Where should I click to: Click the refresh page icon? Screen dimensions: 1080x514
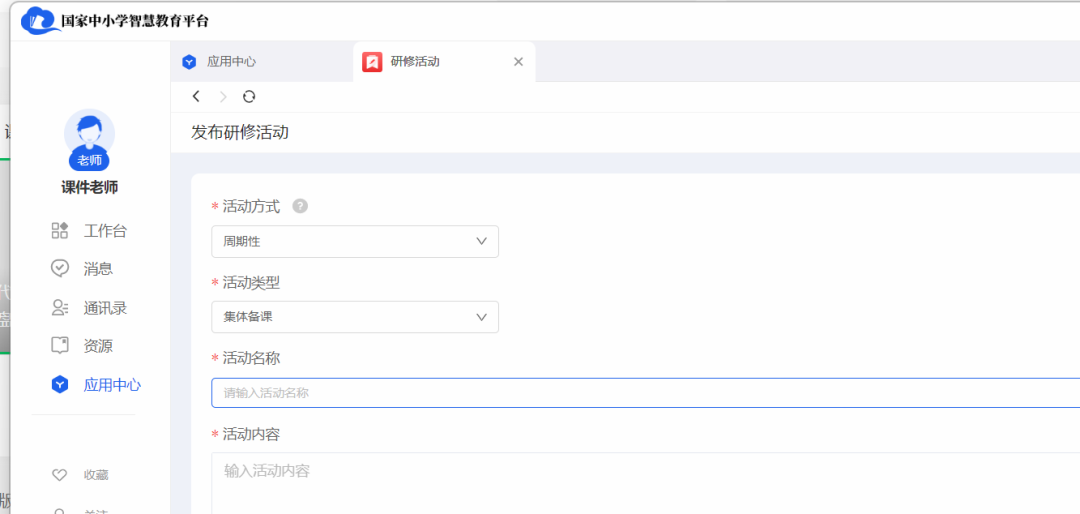click(249, 96)
